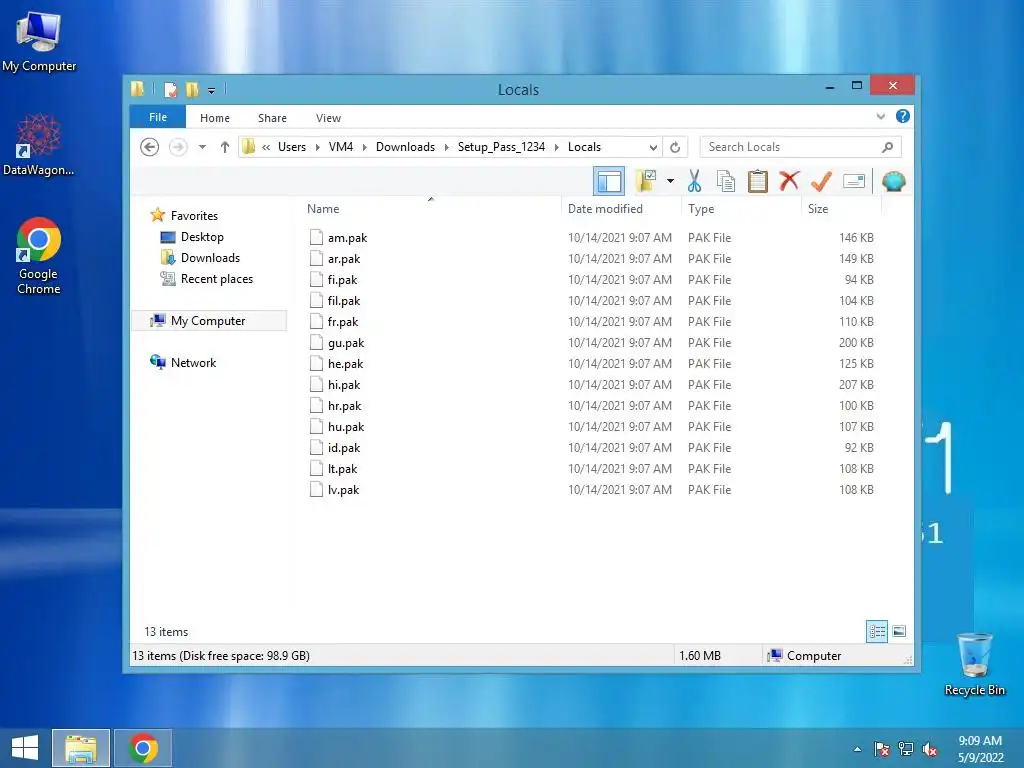1024x768 pixels.
Task: Select Desktop in the navigation pane
Action: click(x=202, y=237)
